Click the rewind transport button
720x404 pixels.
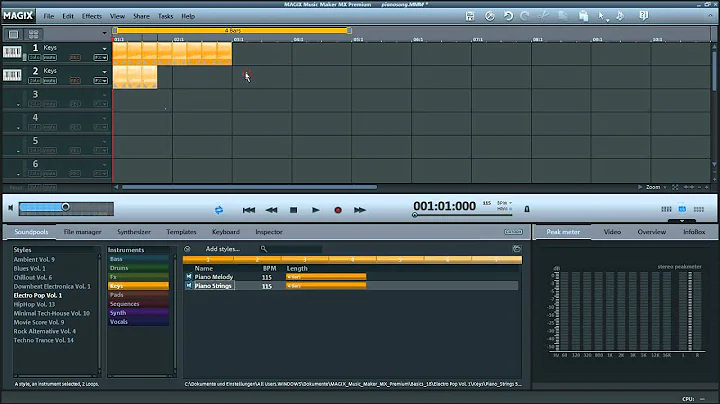271,210
